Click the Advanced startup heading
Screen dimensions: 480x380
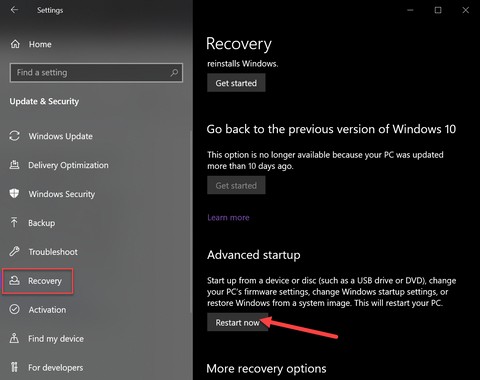[254, 255]
